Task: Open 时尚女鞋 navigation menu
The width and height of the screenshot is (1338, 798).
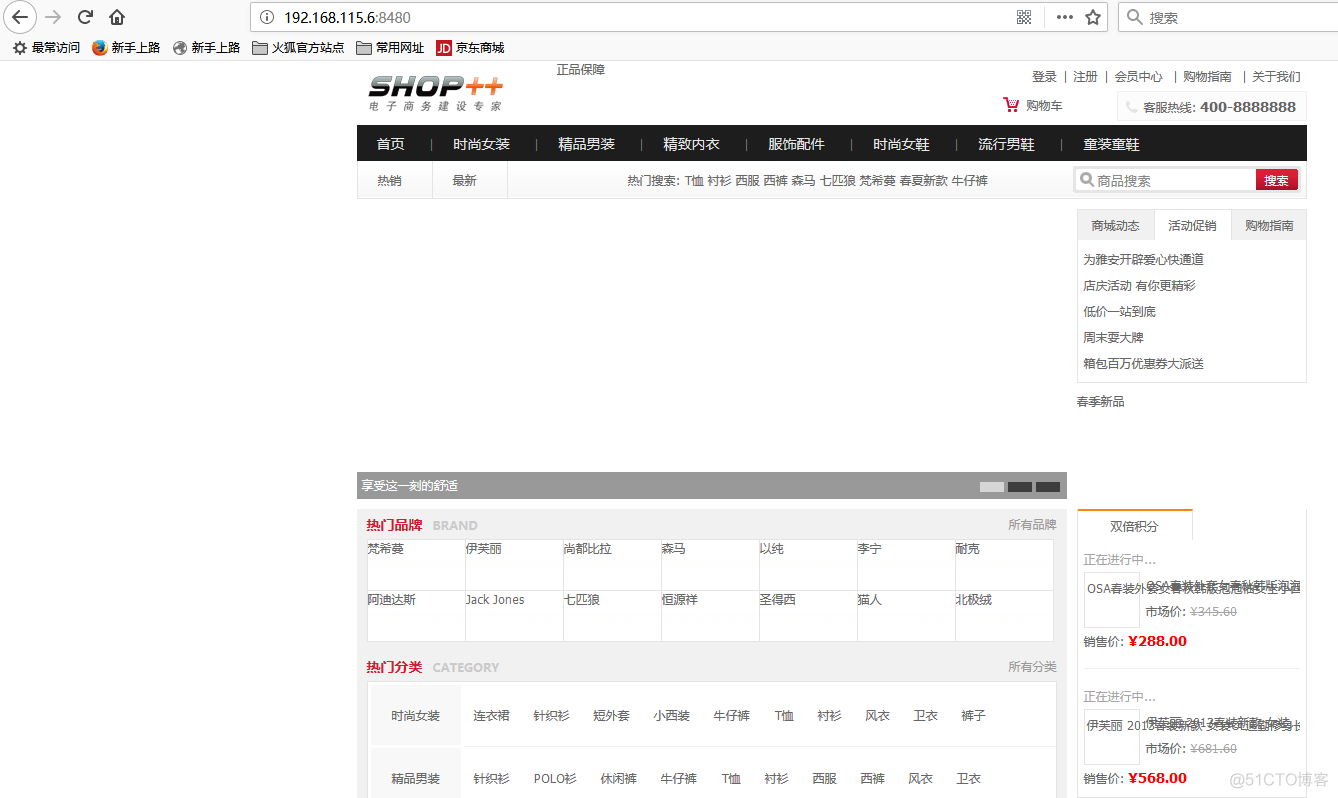Action: [901, 144]
